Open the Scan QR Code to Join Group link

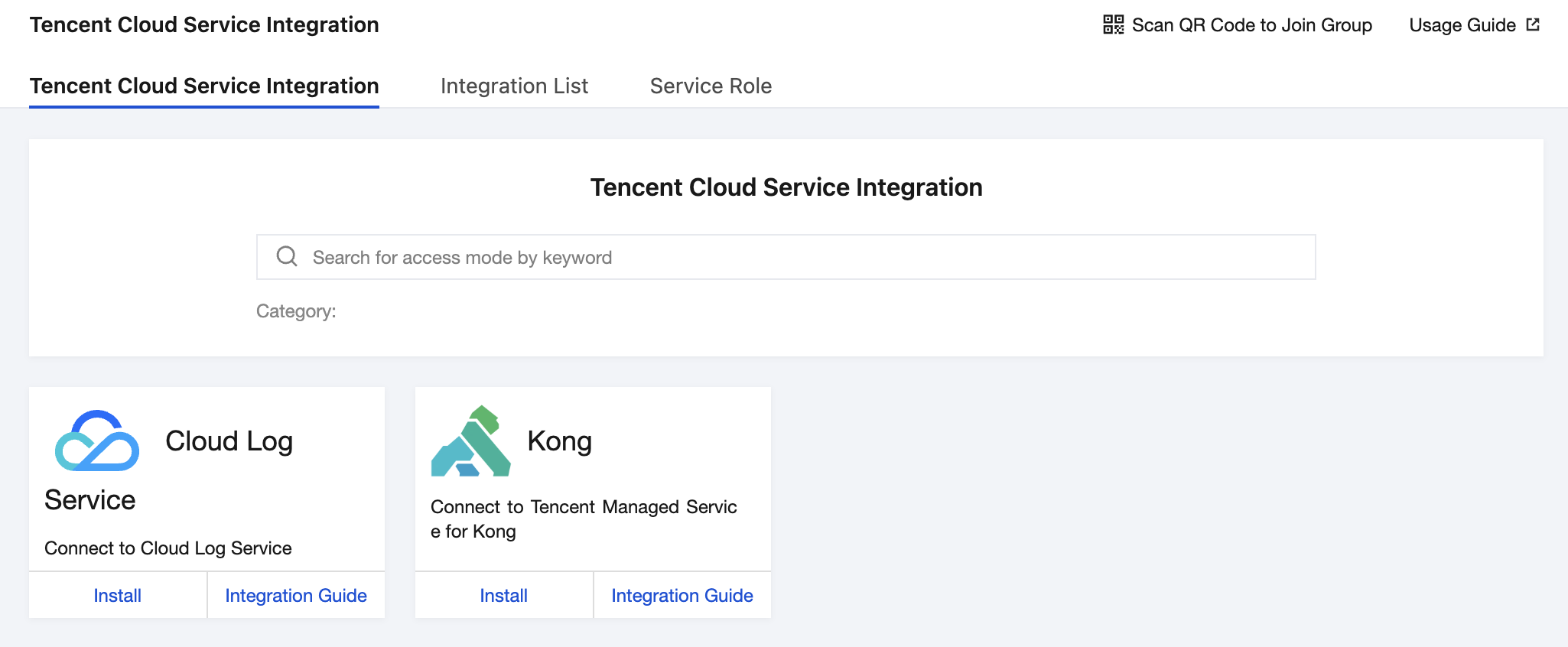(1251, 25)
